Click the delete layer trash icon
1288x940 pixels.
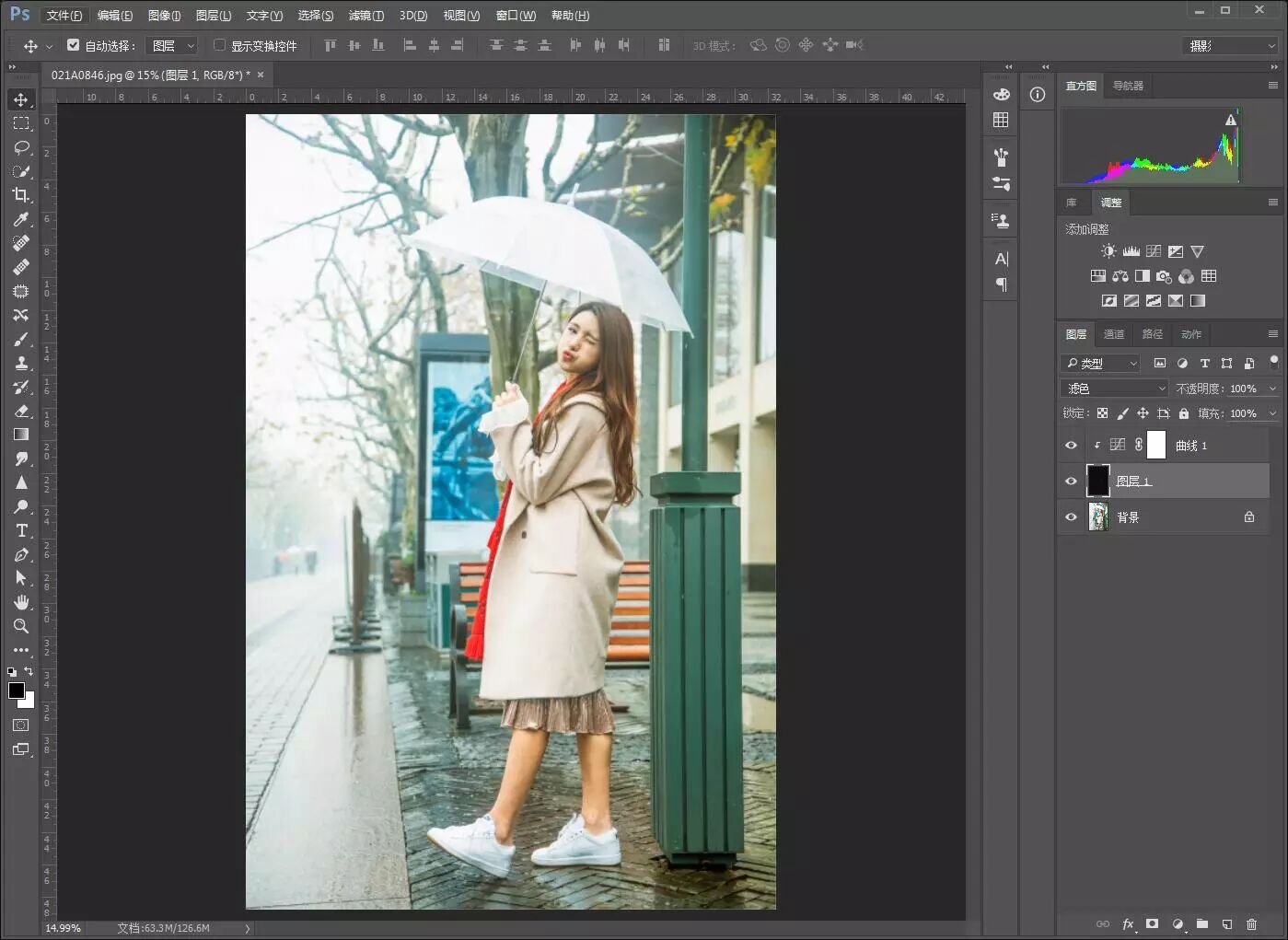click(1251, 923)
